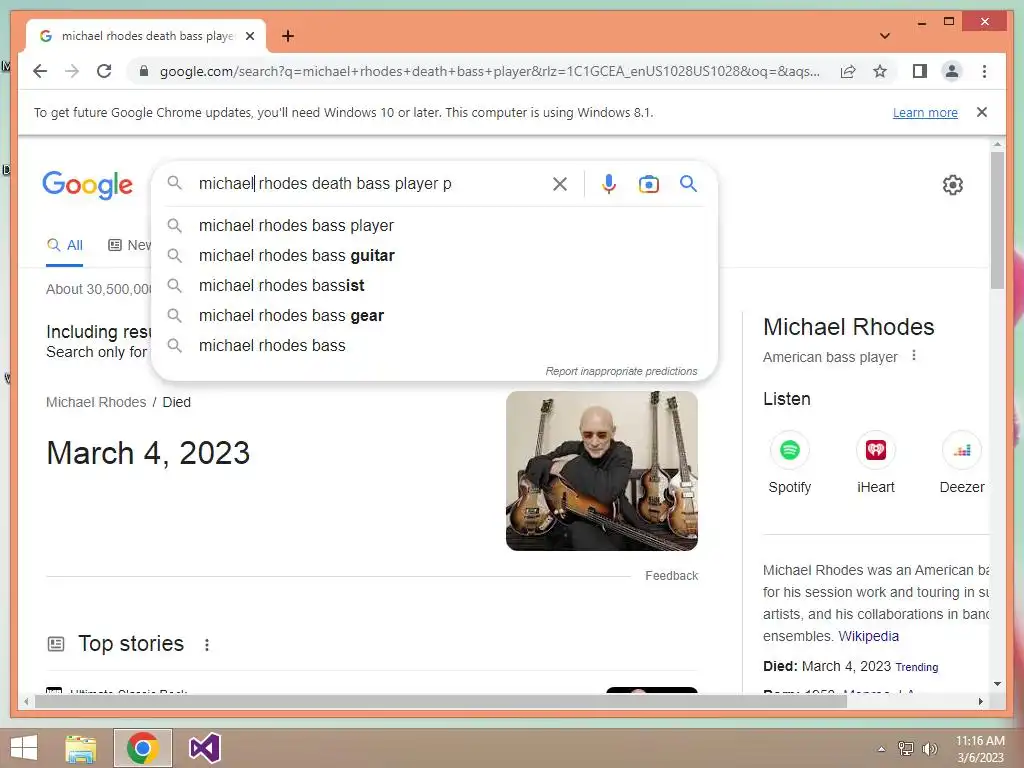Click the 'Michael Rhodes' knowledge panel title
This screenshot has width=1024, height=768.
(848, 327)
